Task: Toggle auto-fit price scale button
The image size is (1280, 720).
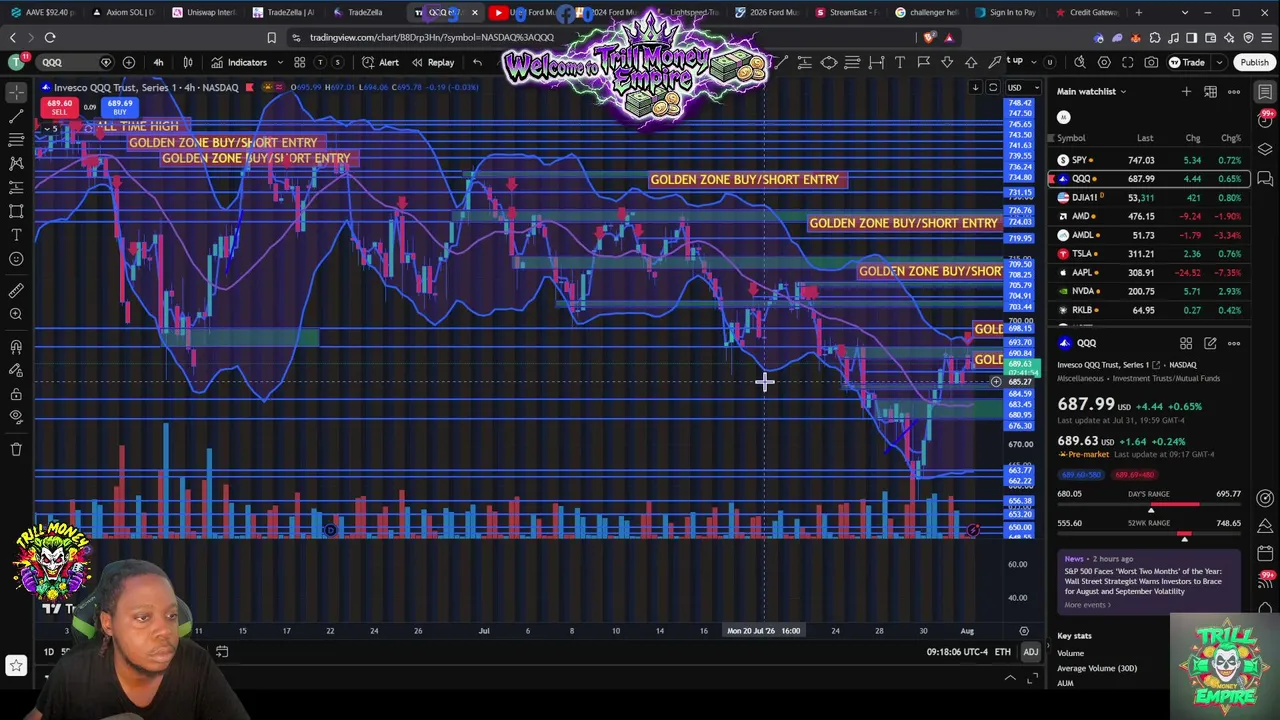Action: click(x=993, y=87)
